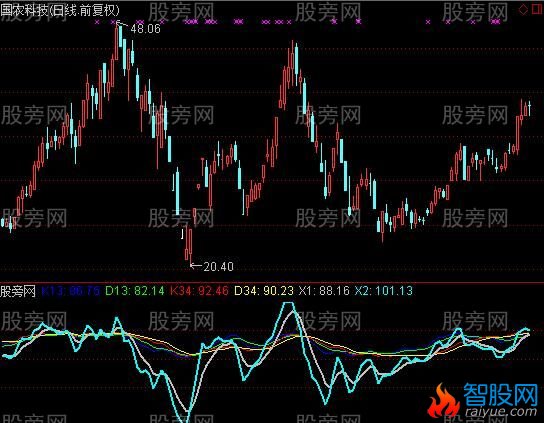544x423 pixels.
Task: Select the D13: 82.14 indicator label
Action: pyautogui.click(x=135, y=291)
